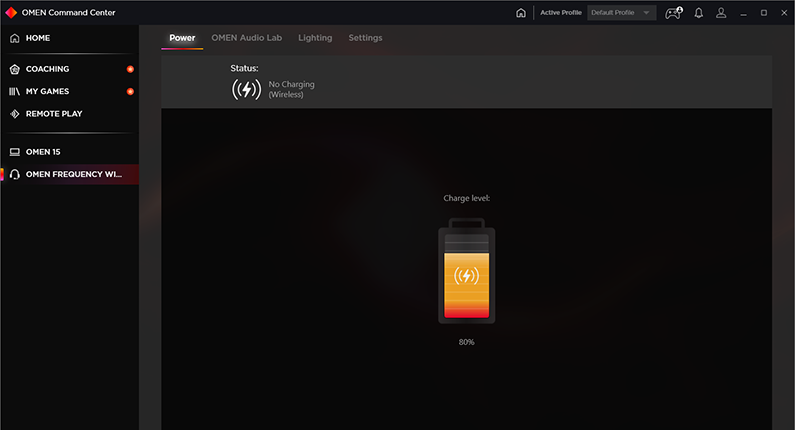This screenshot has width=795, height=430.
Task: Open the game controller icon in title bar
Action: 673,13
